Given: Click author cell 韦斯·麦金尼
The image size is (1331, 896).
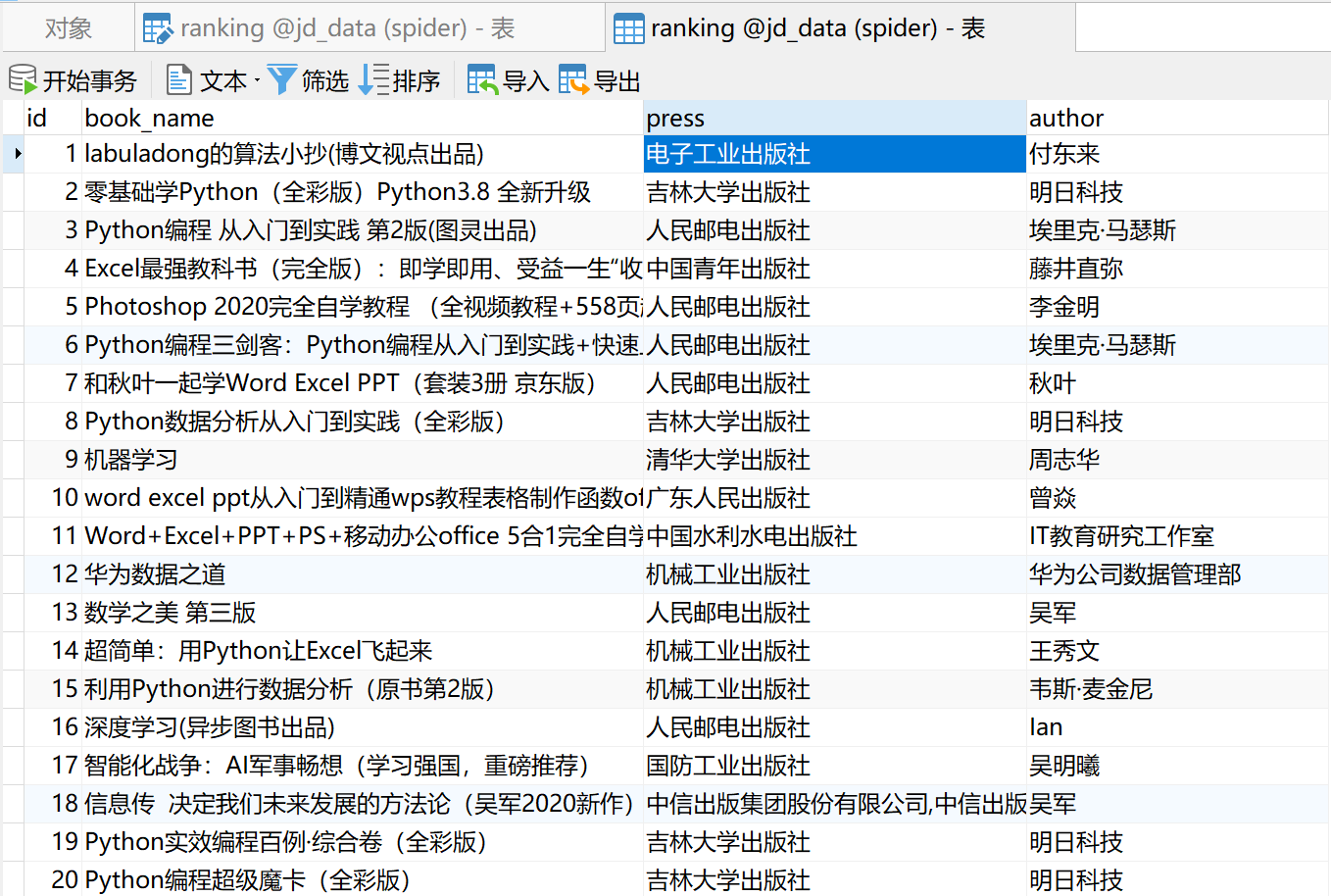Looking at the screenshot, I should point(1178,689).
